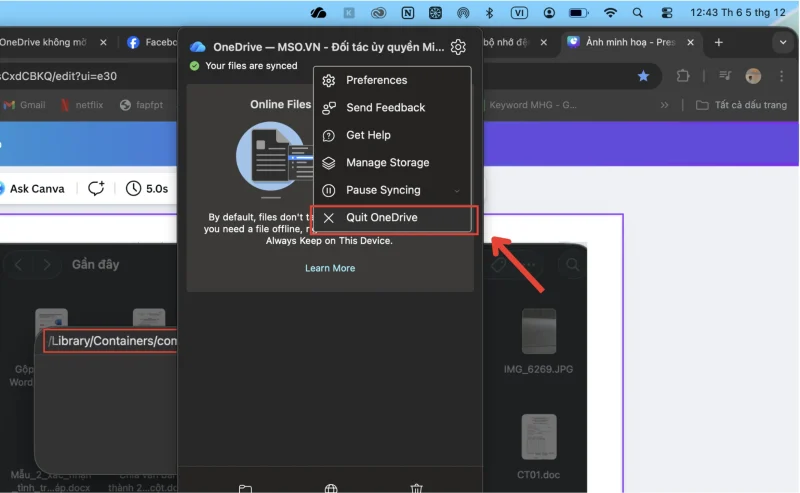Open the Learn More link
This screenshot has height=493, width=800.
pos(330,268)
